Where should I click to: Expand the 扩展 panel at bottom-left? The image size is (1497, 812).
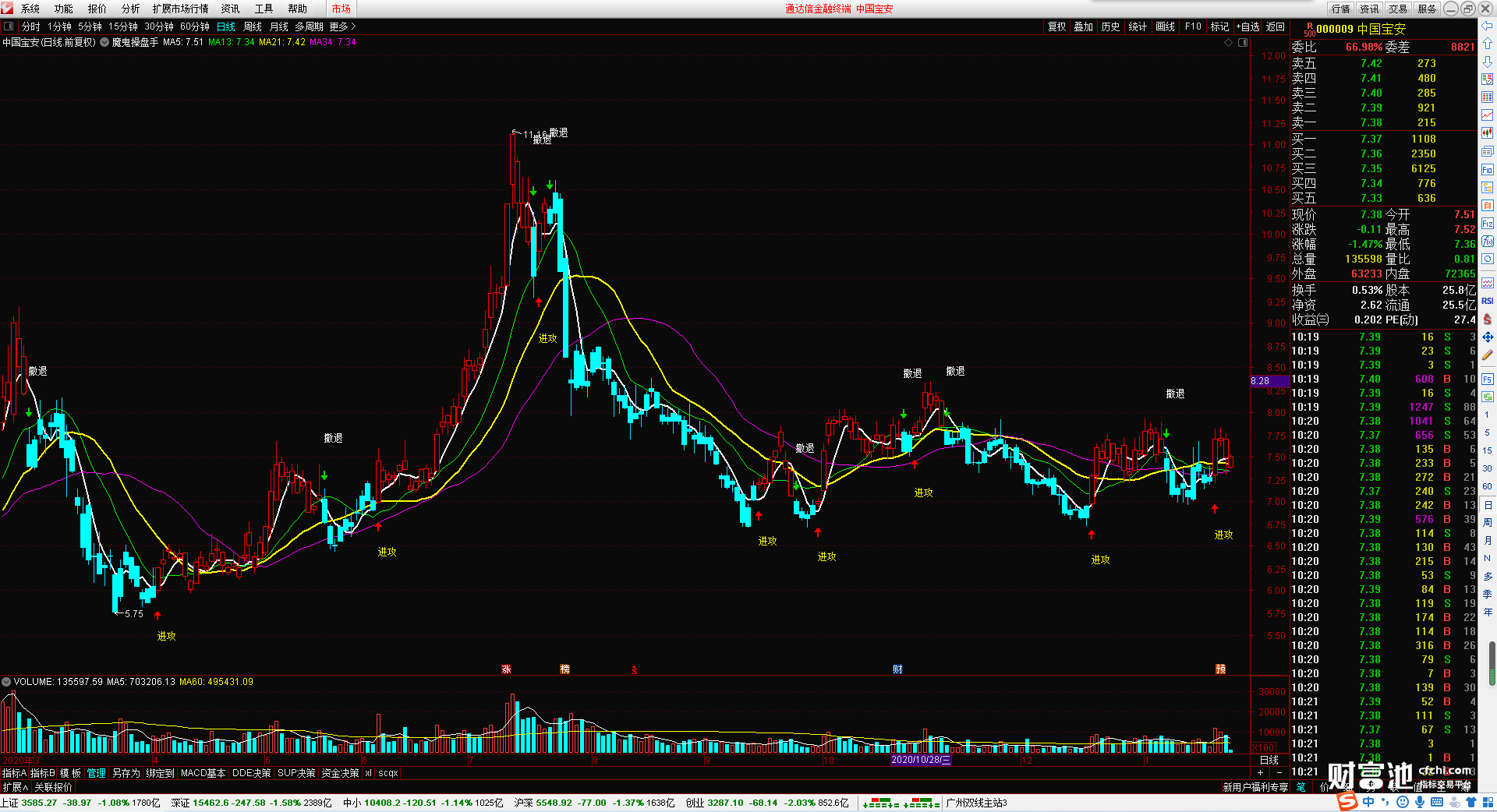point(16,787)
